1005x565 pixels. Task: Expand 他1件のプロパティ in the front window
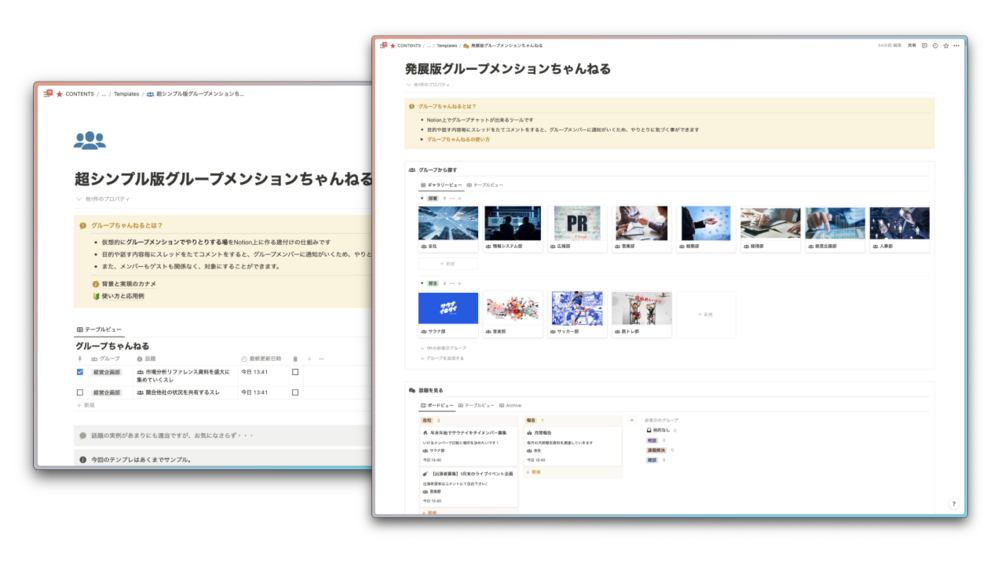pyautogui.click(x=428, y=85)
